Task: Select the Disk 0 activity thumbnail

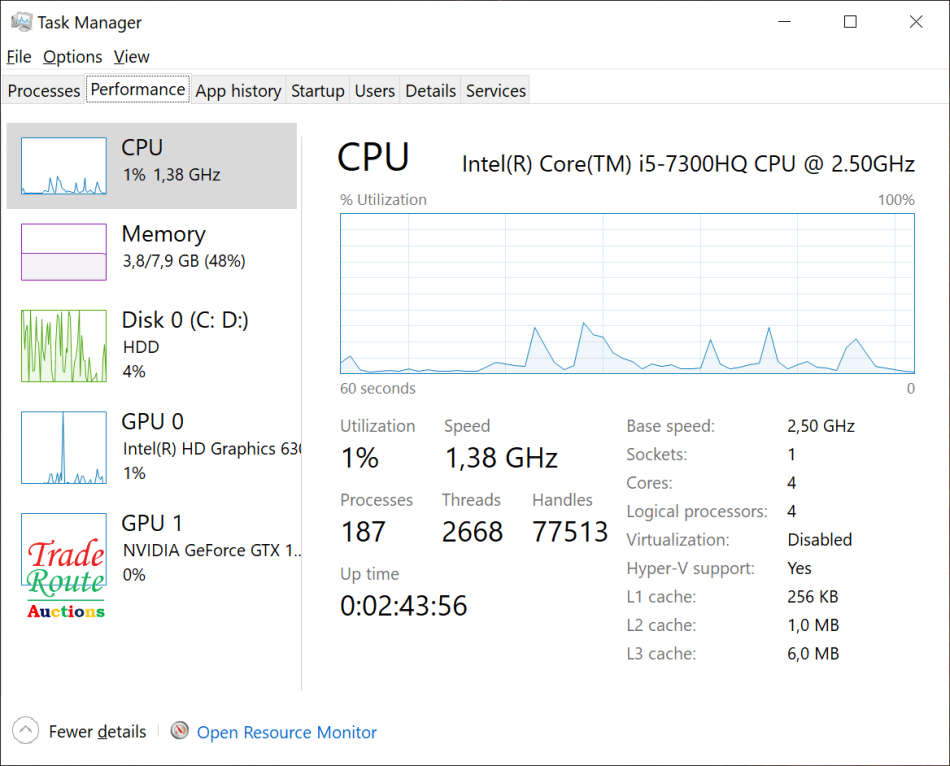Action: pyautogui.click(x=64, y=346)
